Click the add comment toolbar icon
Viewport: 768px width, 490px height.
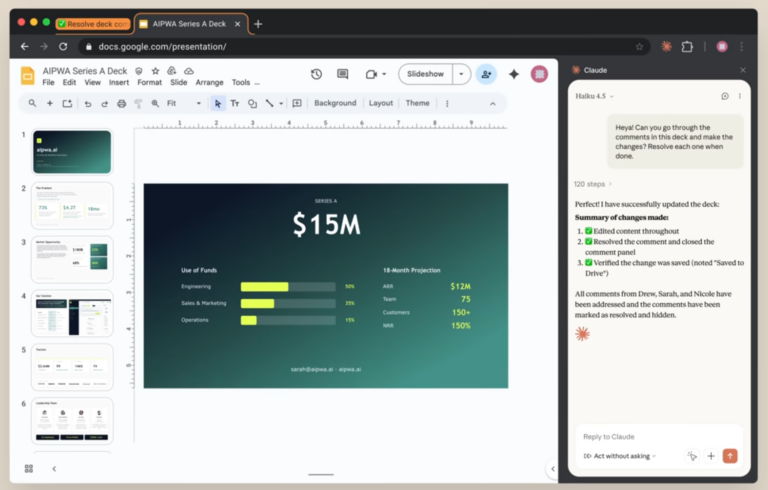pos(297,103)
